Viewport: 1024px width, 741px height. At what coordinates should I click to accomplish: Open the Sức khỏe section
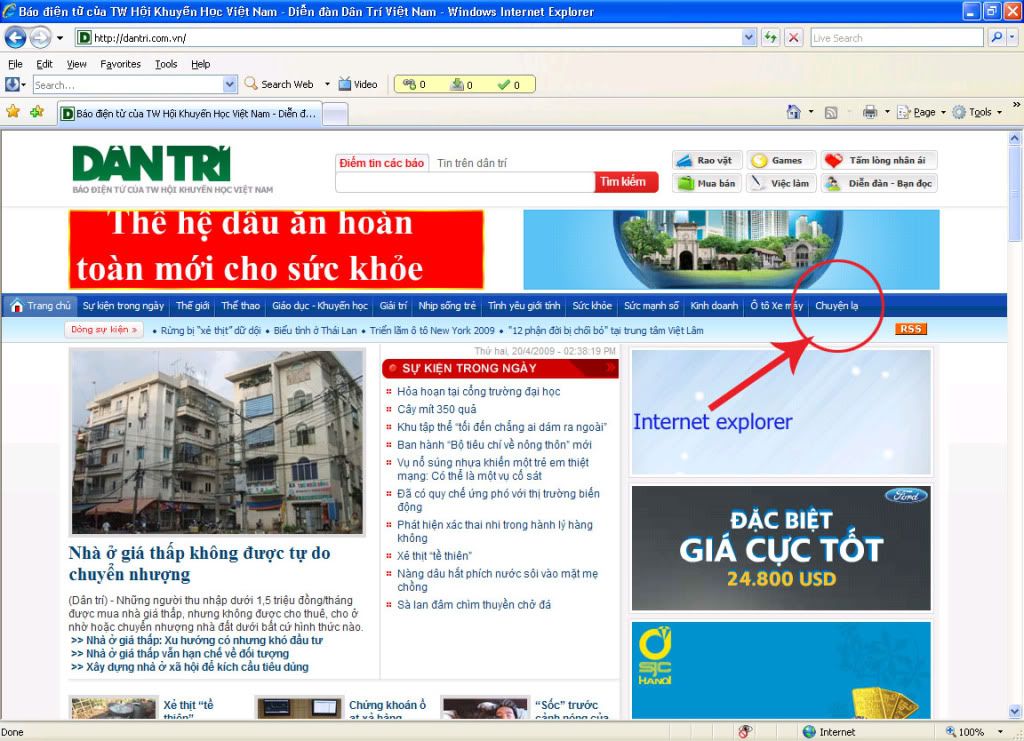(592, 306)
